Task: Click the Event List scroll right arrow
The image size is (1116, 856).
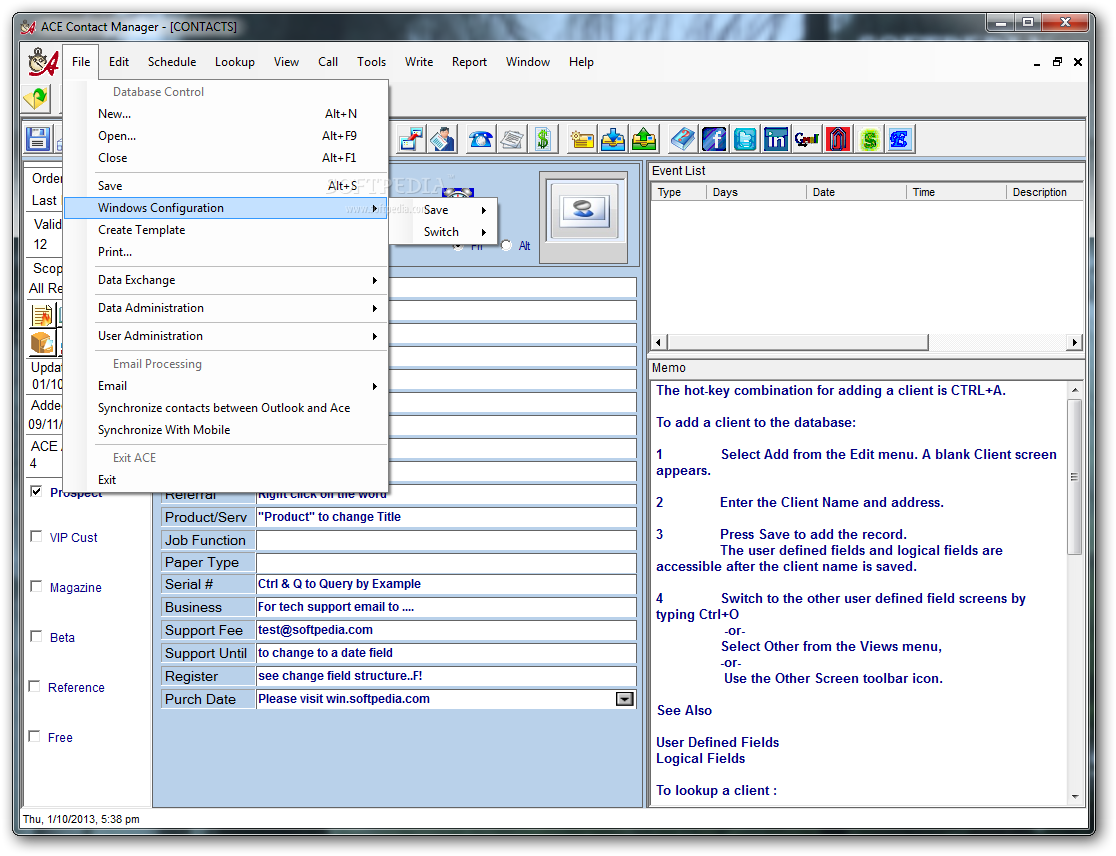Action: click(x=1074, y=342)
